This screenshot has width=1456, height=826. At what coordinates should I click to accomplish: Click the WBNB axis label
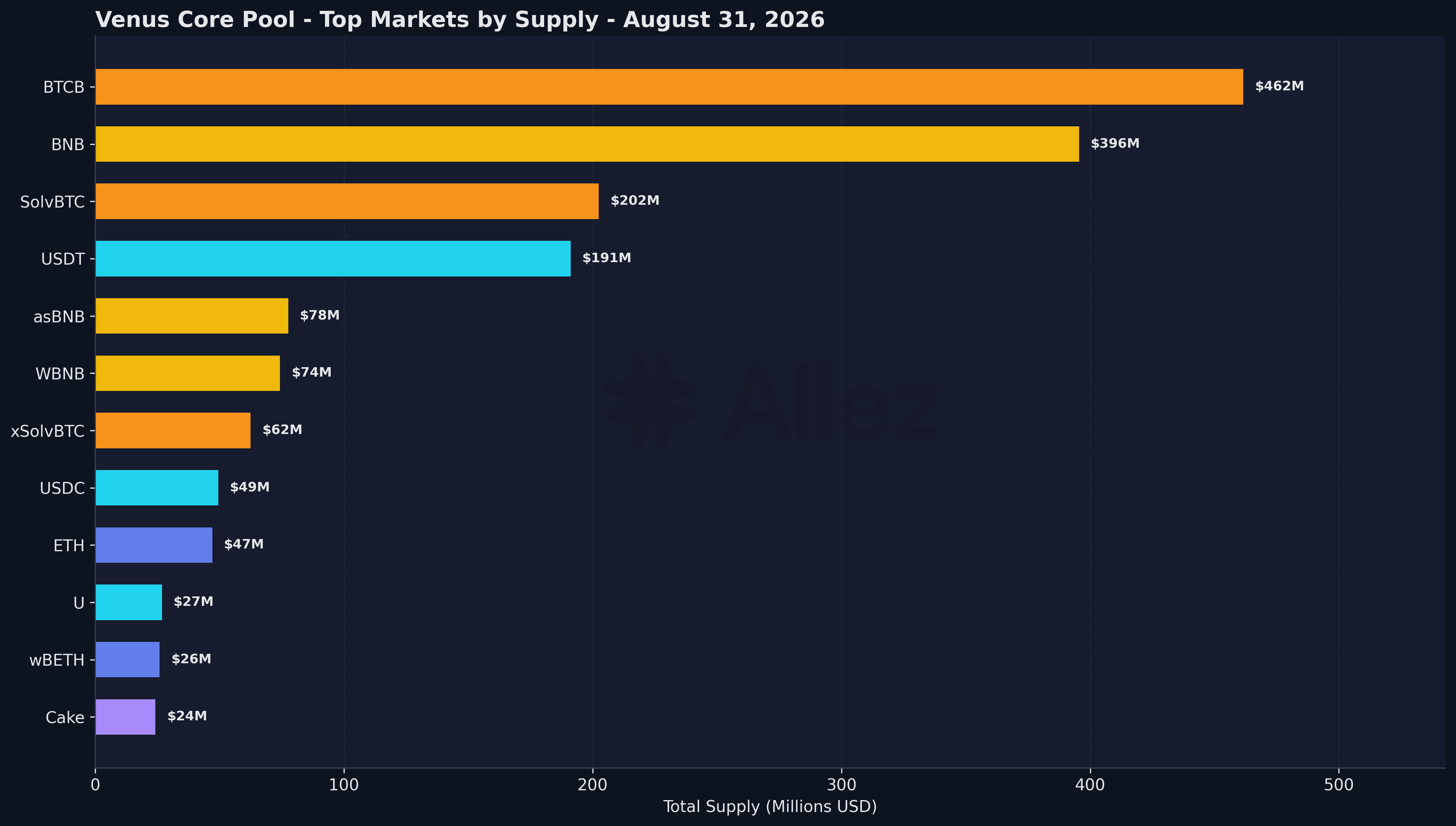[x=60, y=374]
